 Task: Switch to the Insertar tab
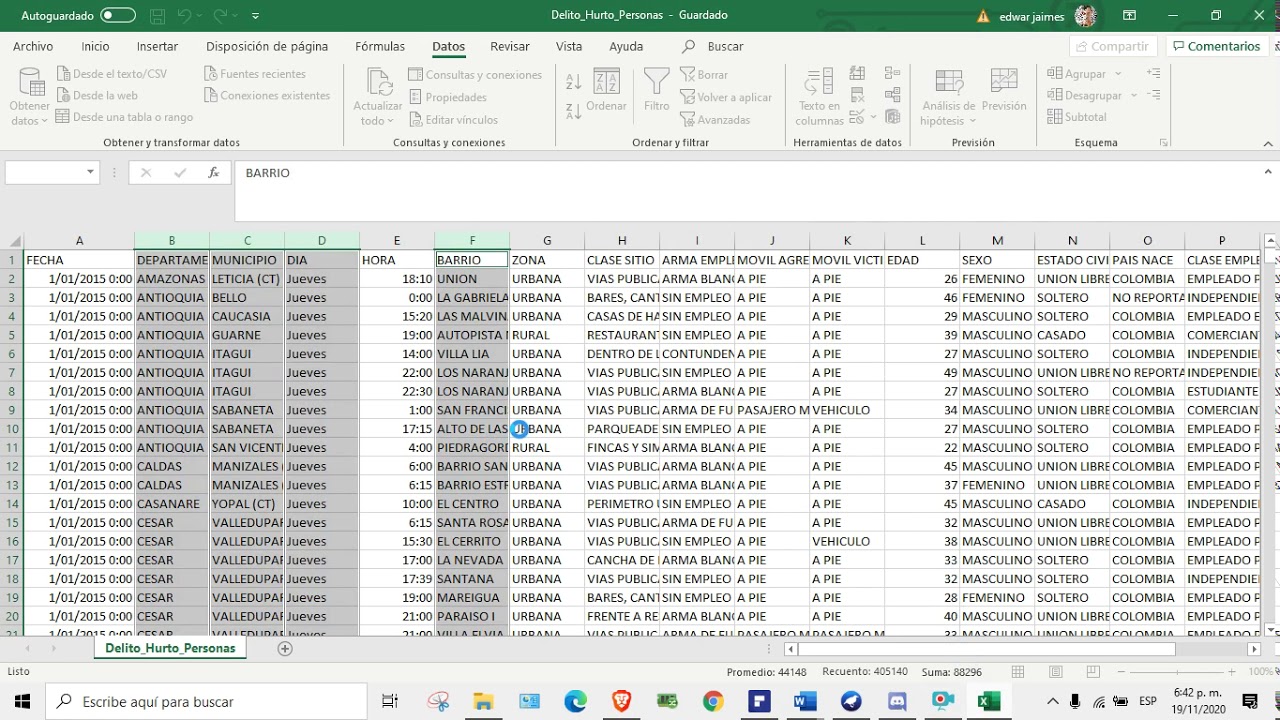point(157,46)
